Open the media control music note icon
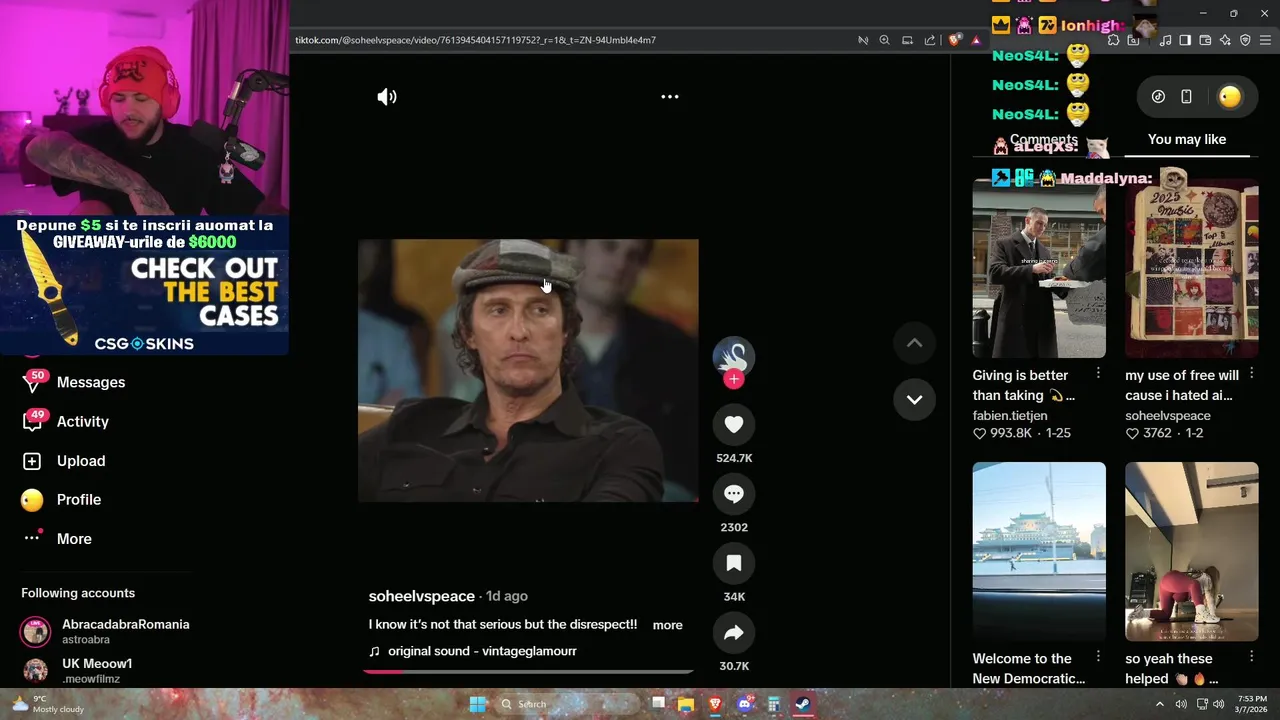The width and height of the screenshot is (1280, 720). click(1166, 40)
